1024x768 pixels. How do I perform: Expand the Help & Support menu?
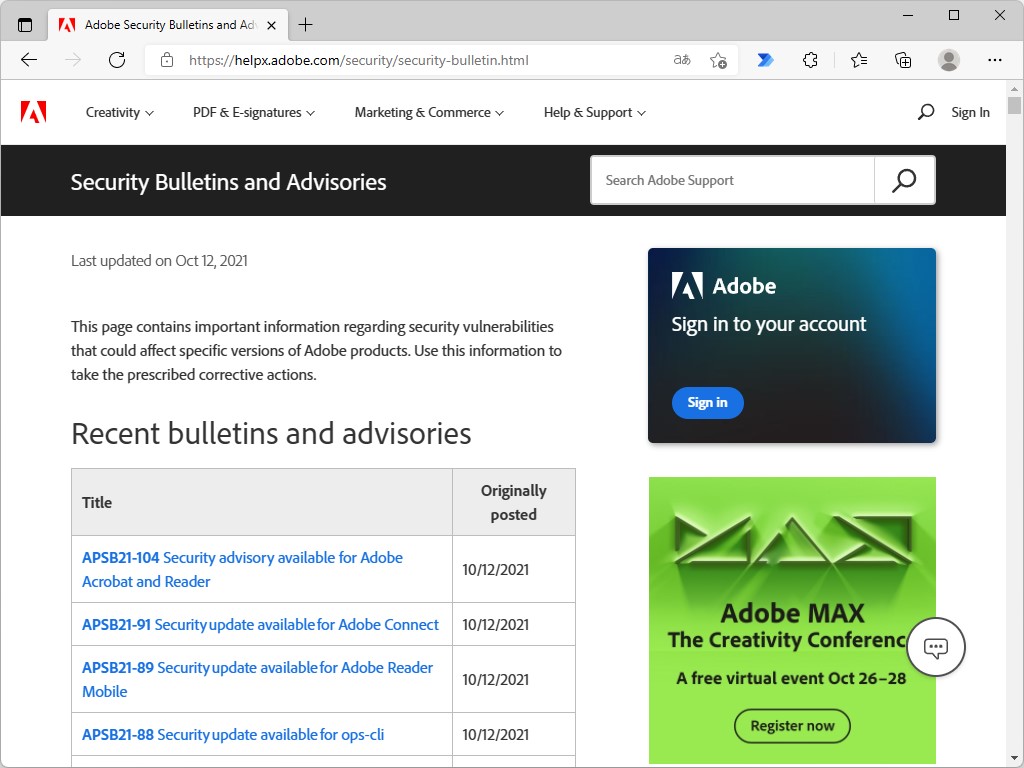[594, 112]
